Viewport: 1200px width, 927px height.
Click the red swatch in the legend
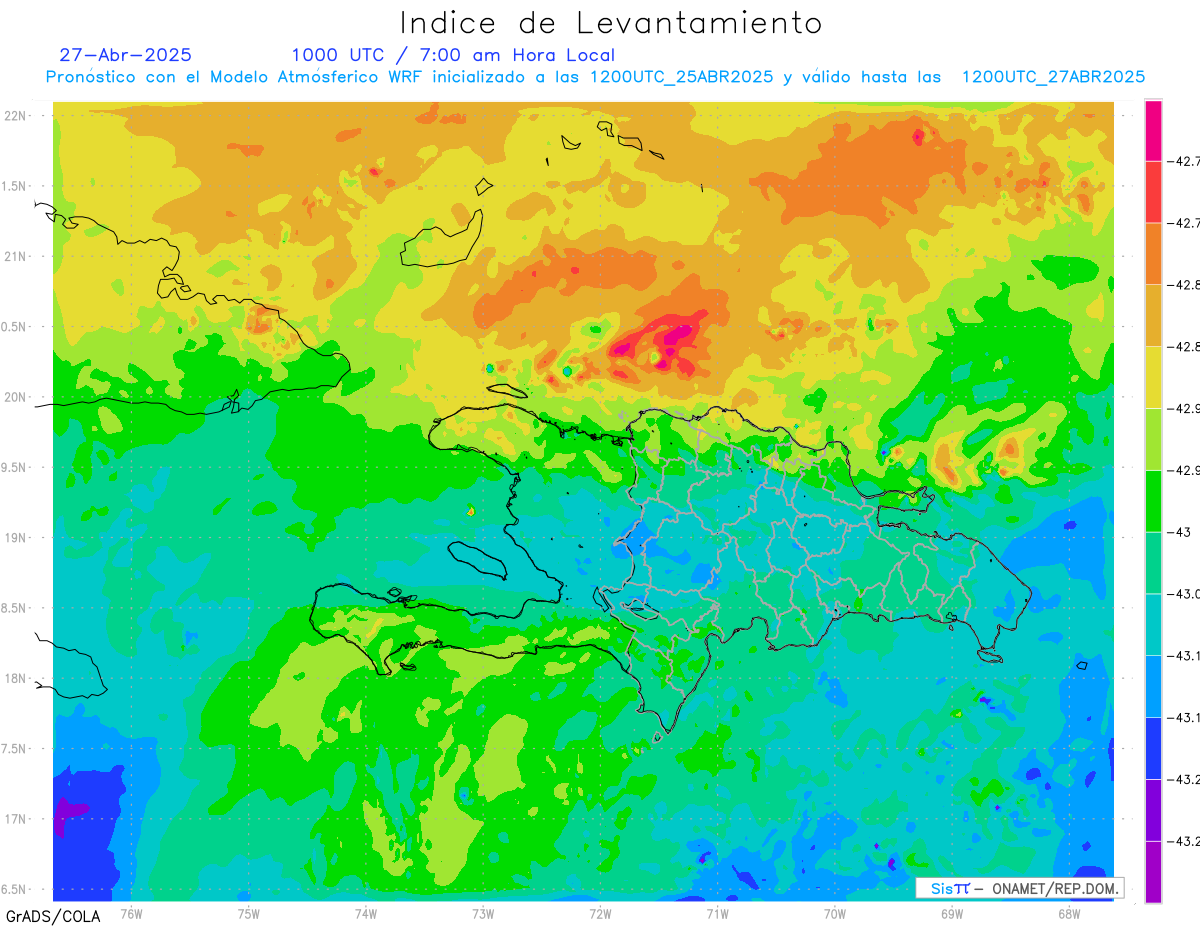(1153, 192)
